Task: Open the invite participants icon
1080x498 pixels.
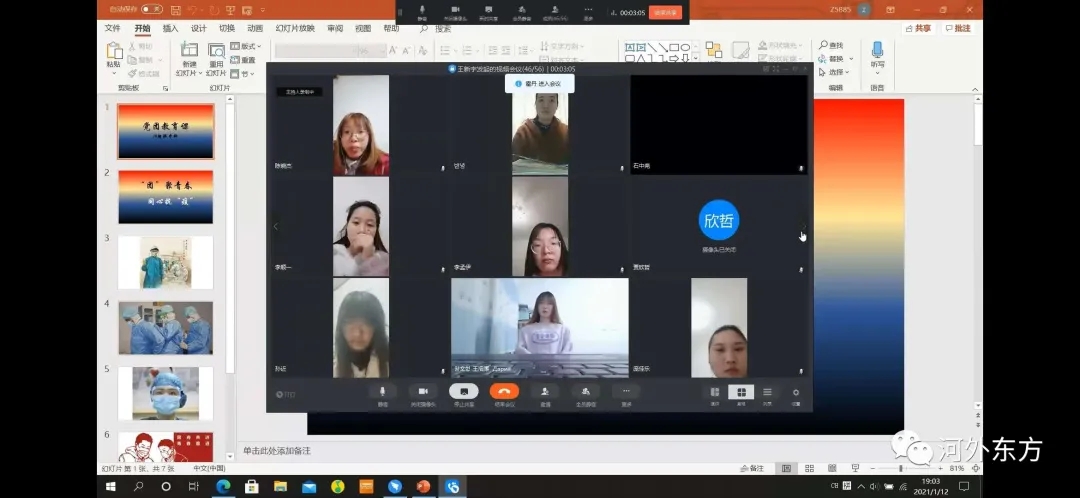Action: (545, 392)
